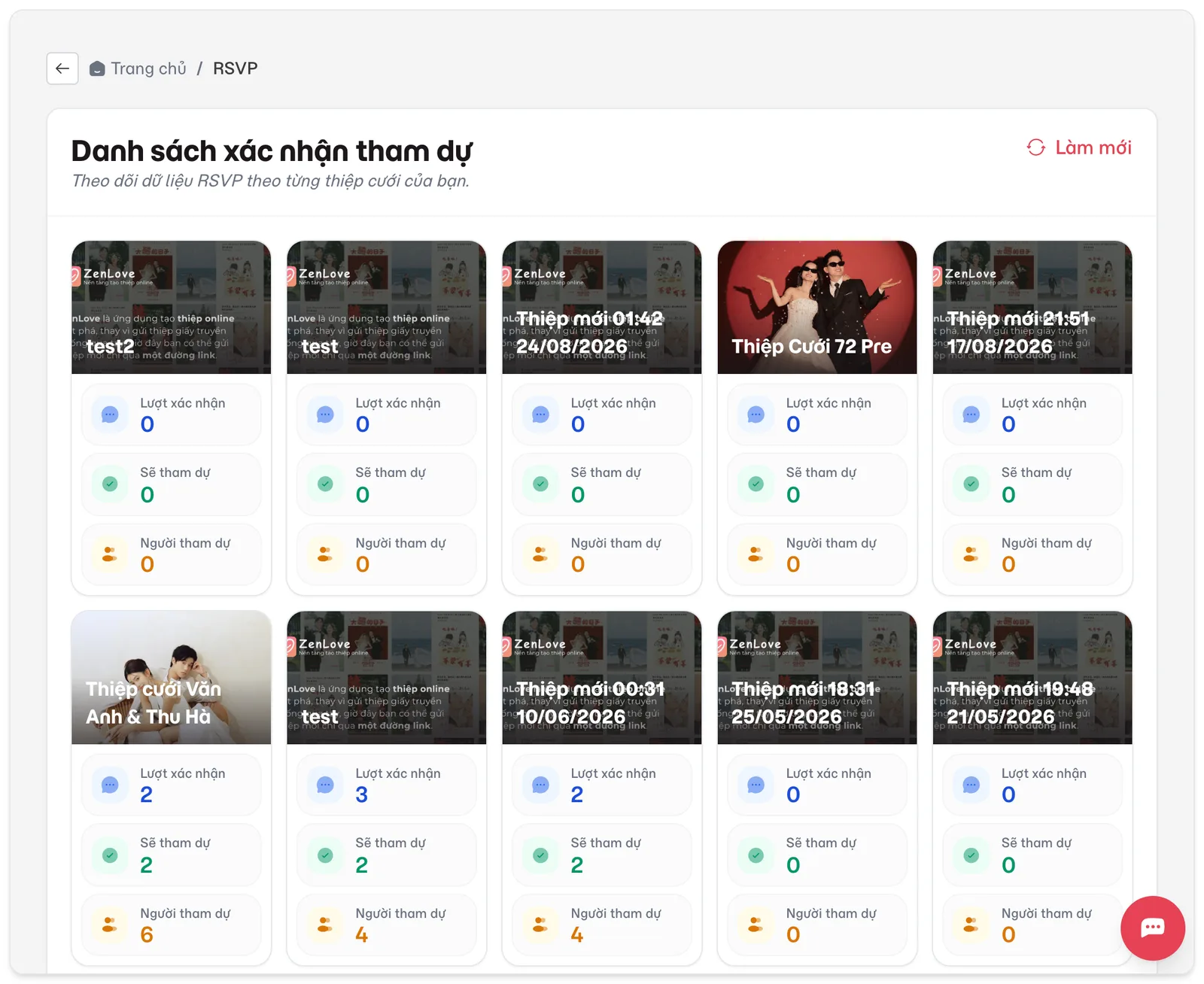Click blue chat icon in test2 card
1204x984 pixels.
(x=110, y=415)
